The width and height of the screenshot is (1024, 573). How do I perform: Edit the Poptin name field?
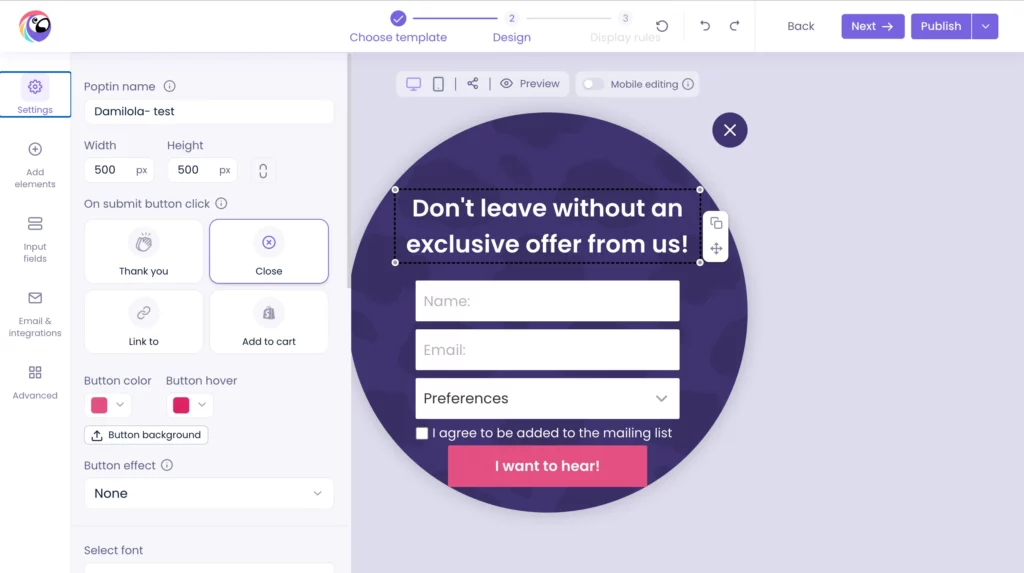(x=208, y=111)
